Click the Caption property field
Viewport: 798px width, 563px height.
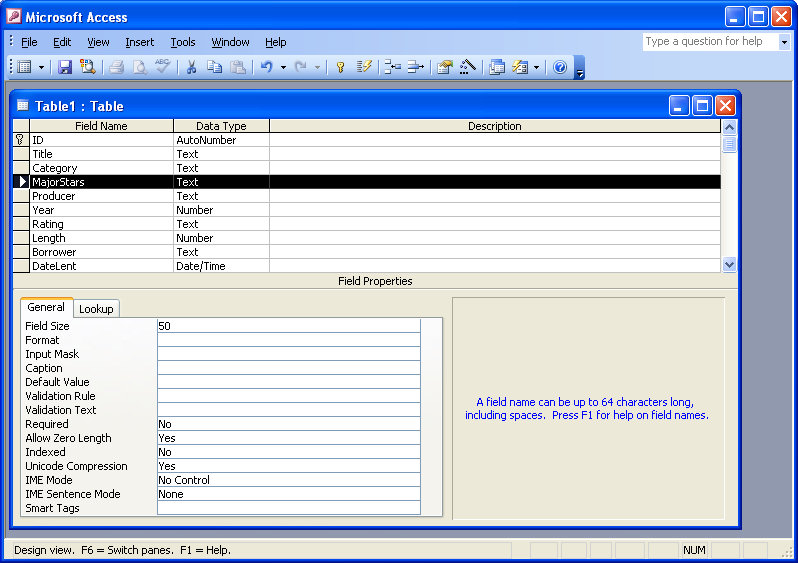coord(289,368)
